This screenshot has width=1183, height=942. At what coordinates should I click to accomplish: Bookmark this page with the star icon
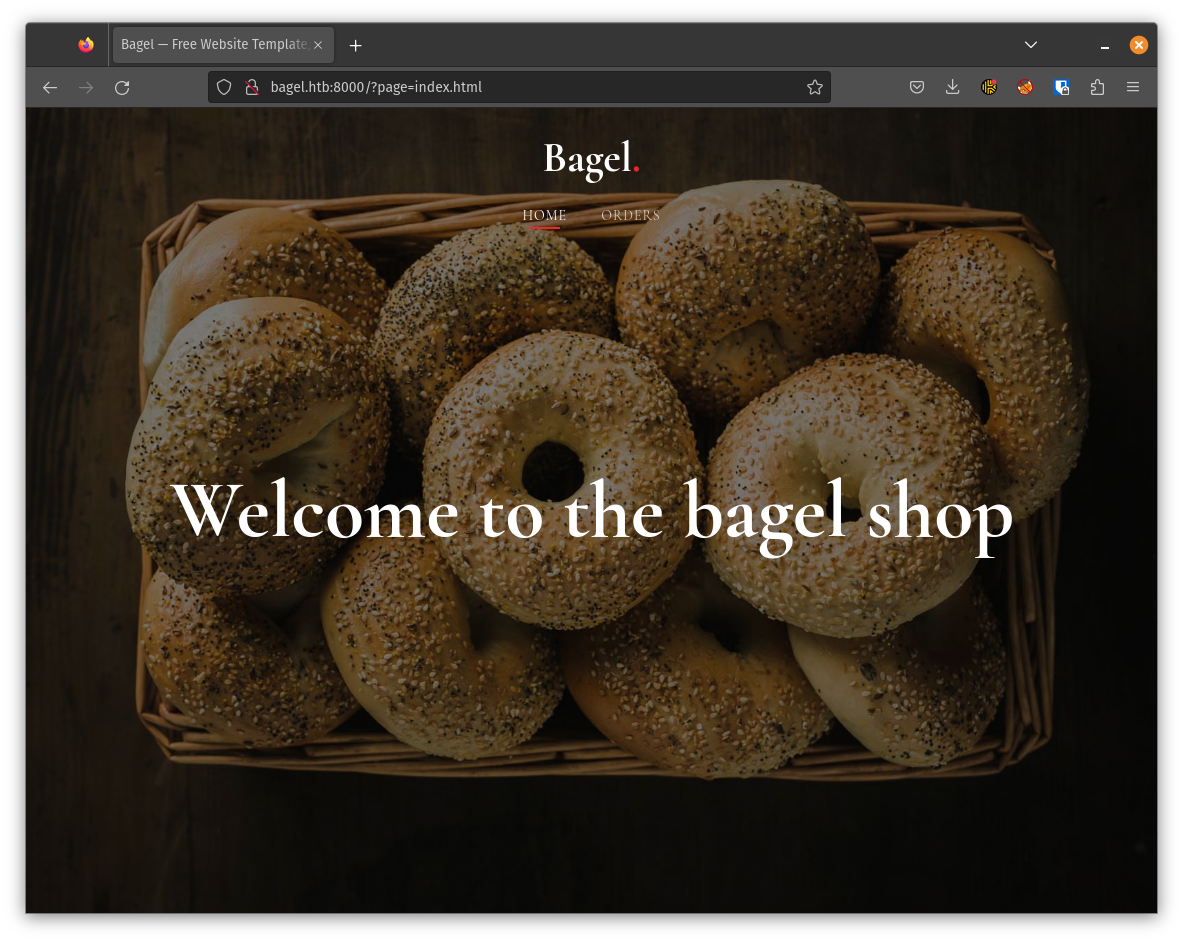click(814, 87)
